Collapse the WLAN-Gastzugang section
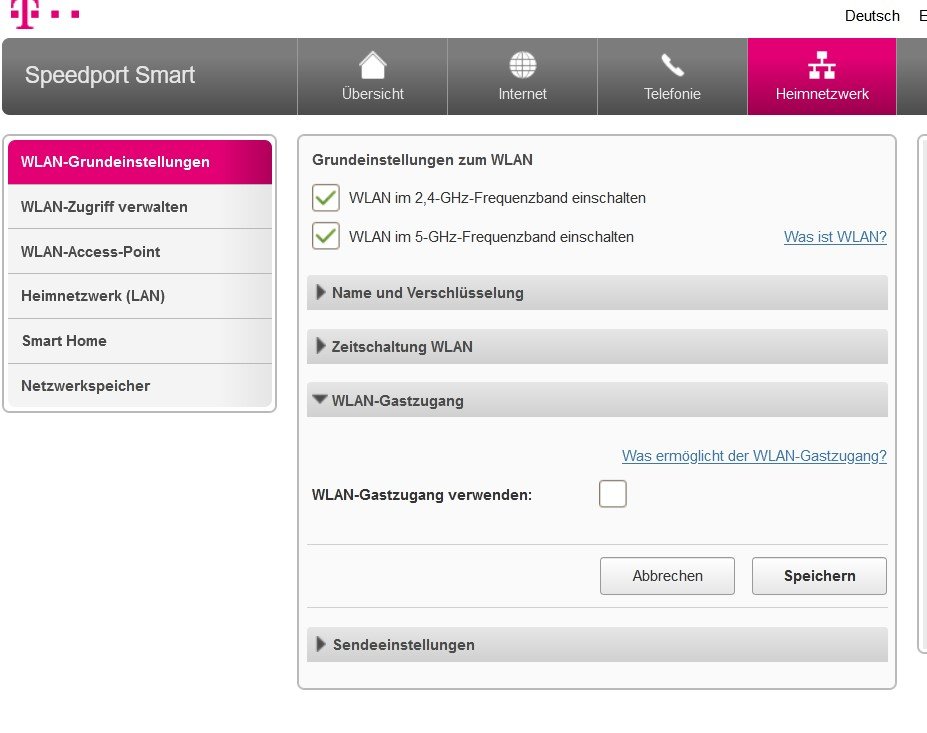Screen dimensions: 927x733 click(597, 400)
